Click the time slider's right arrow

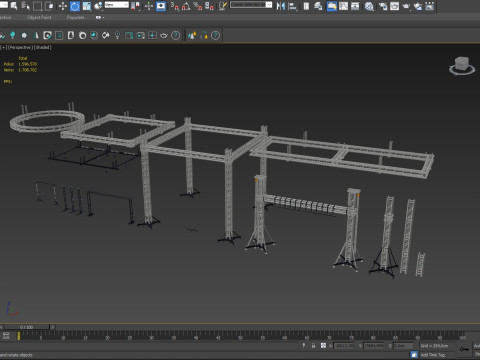click(52, 327)
